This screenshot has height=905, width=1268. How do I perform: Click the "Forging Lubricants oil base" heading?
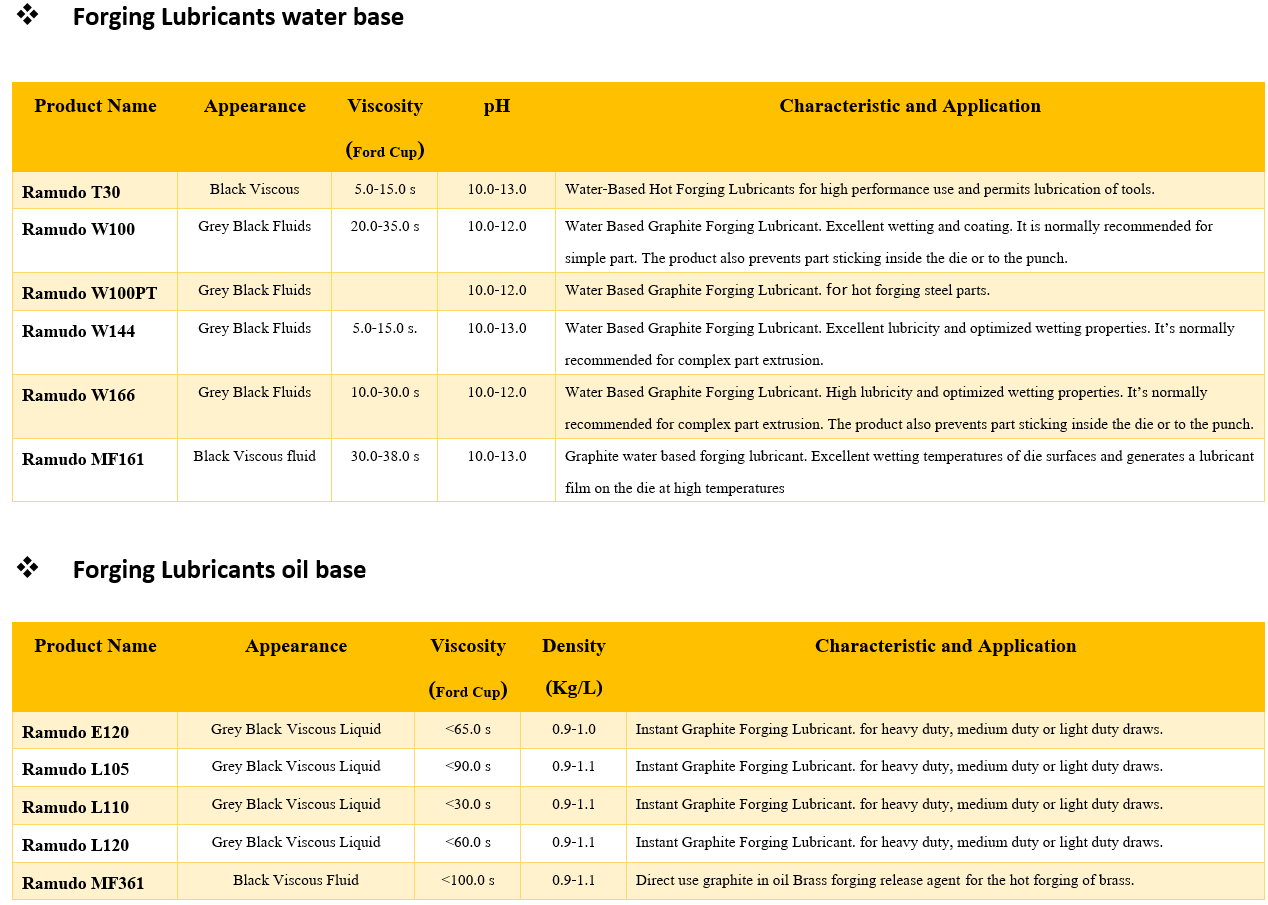219,570
